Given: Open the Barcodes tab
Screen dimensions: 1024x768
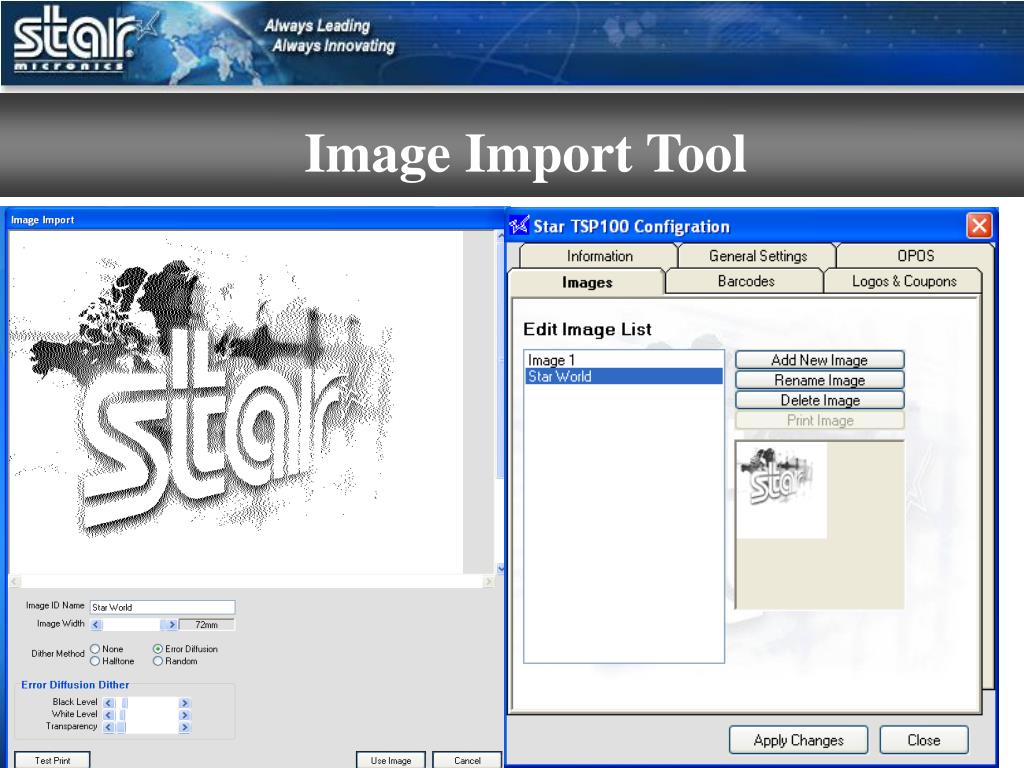Looking at the screenshot, I should coord(745,281).
